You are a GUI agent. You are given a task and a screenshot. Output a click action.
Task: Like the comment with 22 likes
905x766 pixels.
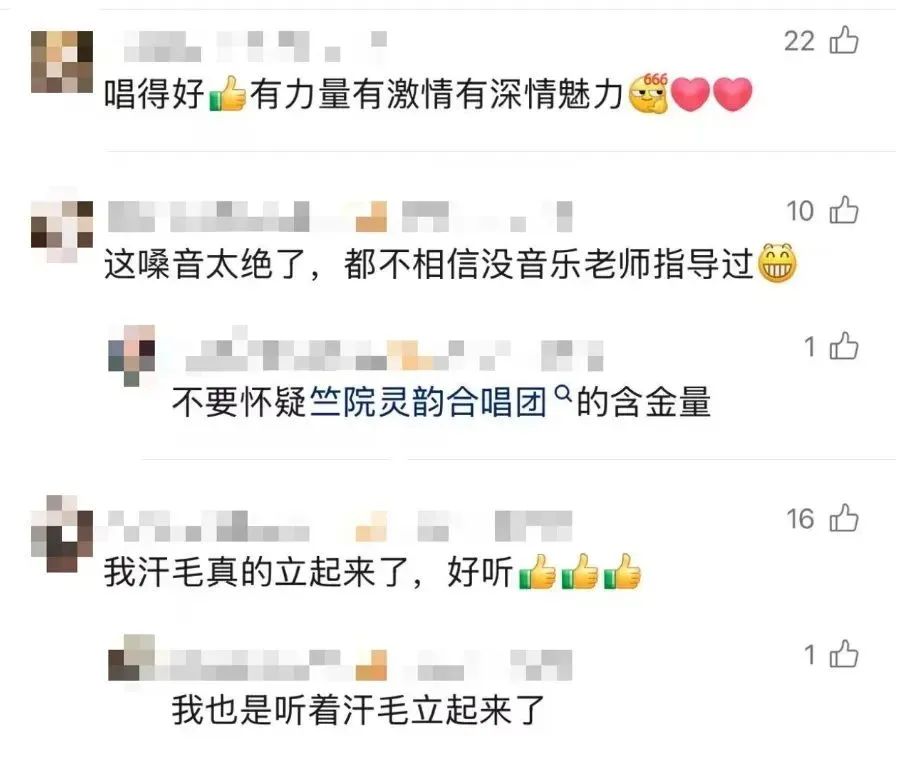click(x=843, y=40)
